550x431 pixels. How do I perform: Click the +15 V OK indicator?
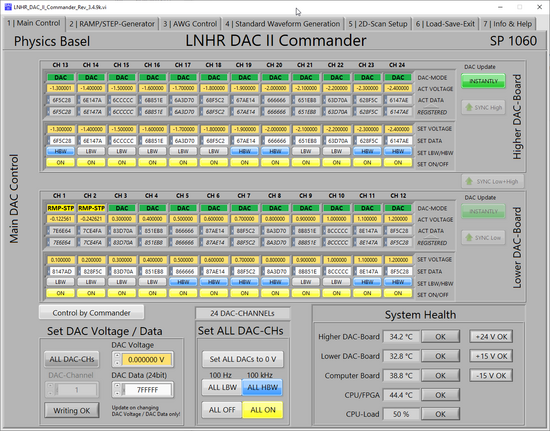pyautogui.click(x=491, y=356)
